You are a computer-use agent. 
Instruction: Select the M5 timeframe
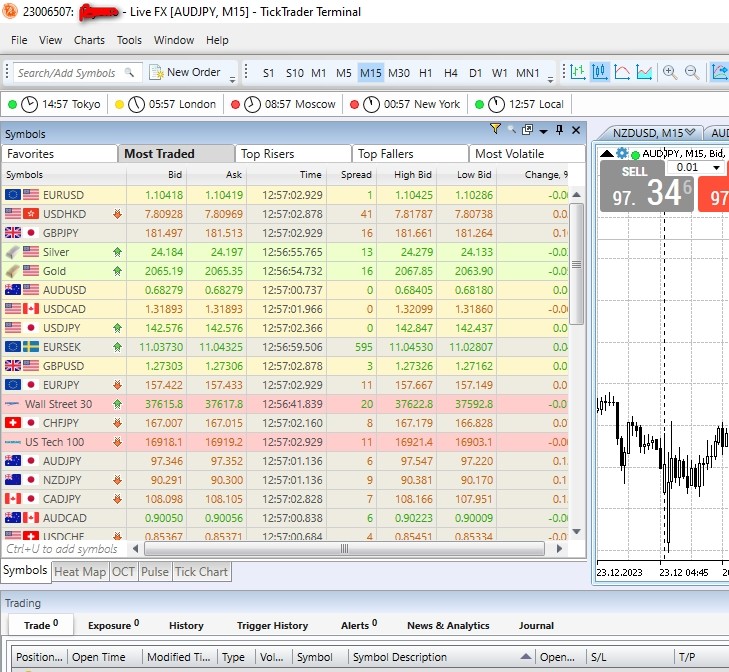[x=344, y=73]
